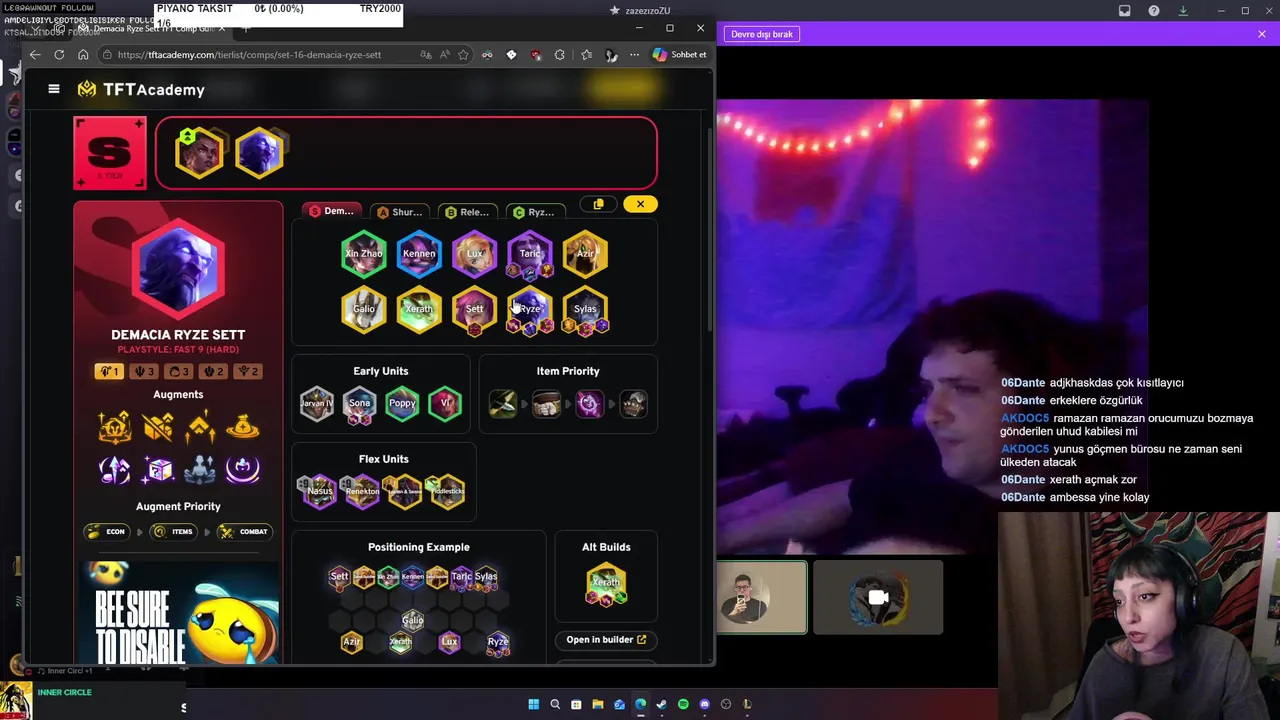Viewport: 1280px width, 720px height.
Task: Click Open in builder button
Action: coord(606,640)
